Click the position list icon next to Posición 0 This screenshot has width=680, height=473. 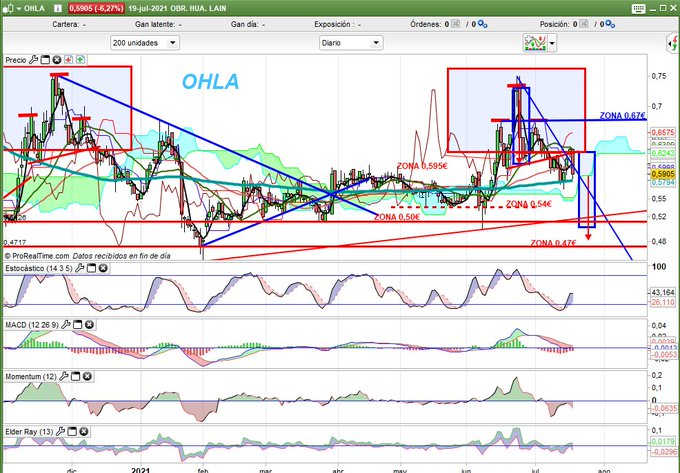[x=584, y=24]
